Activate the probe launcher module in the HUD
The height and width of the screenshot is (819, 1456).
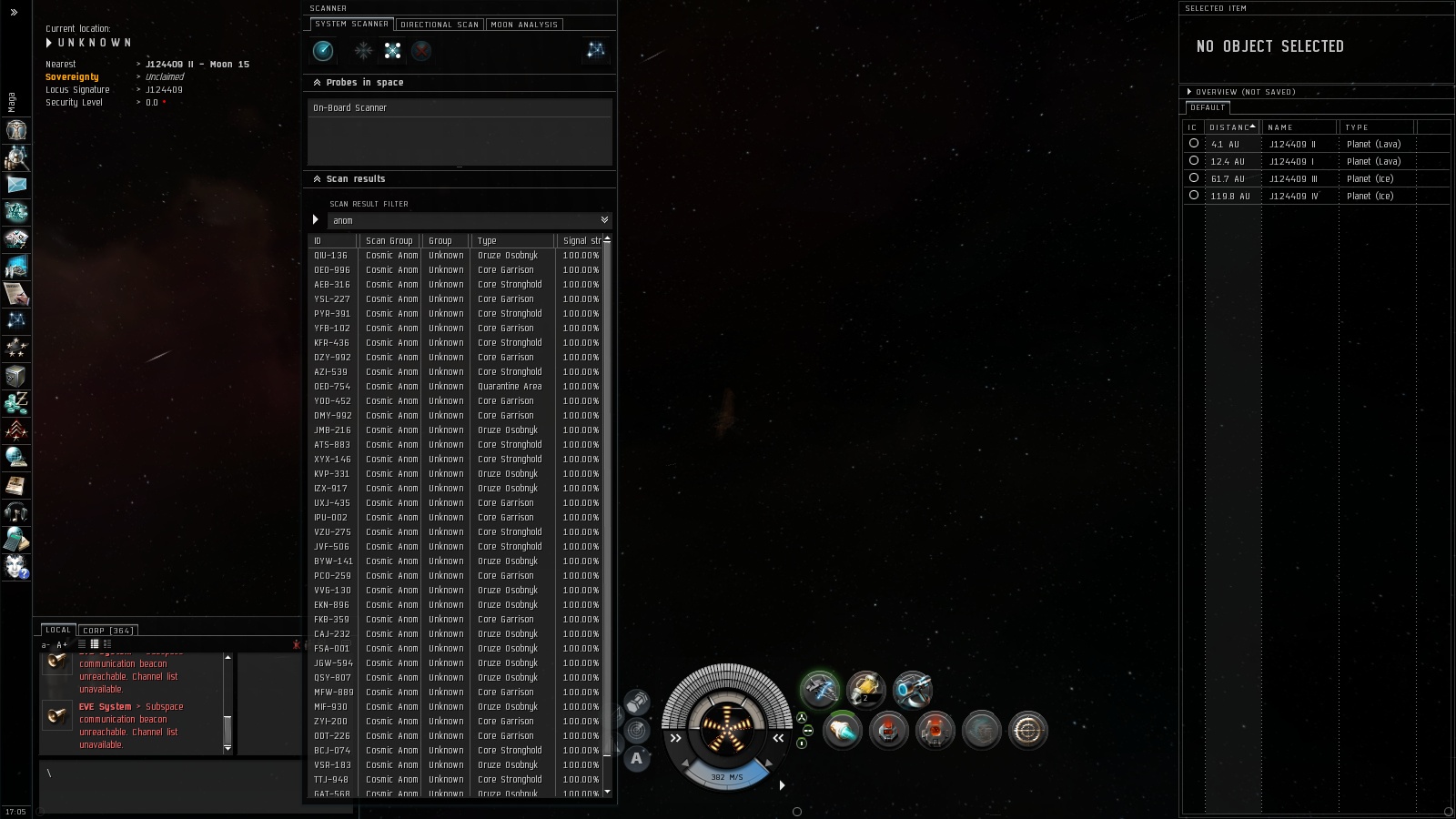click(820, 690)
